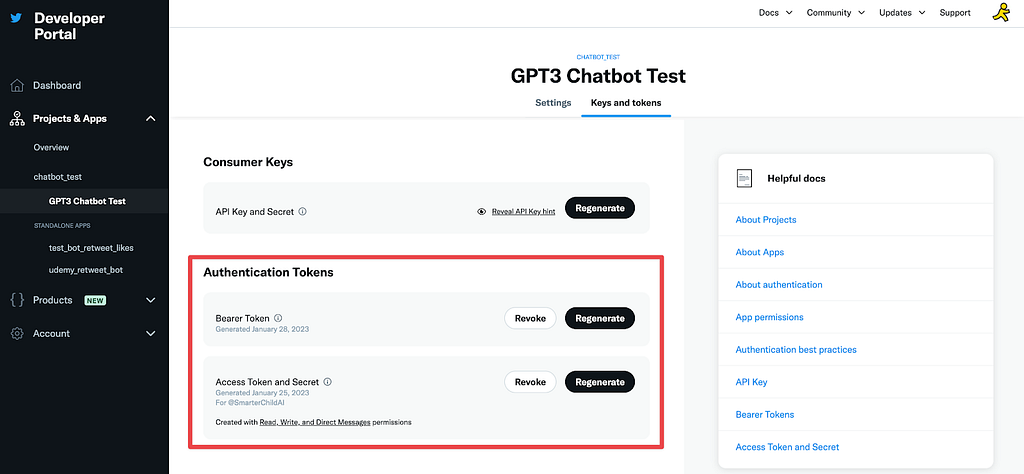The width and height of the screenshot is (1024, 474).
Task: Collapse the Projects & Apps section chevron
Action: point(151,119)
